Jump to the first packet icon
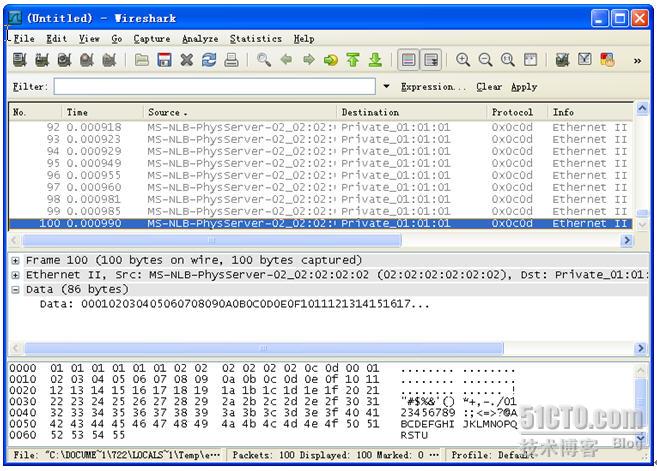The image size is (657, 471). 353,60
